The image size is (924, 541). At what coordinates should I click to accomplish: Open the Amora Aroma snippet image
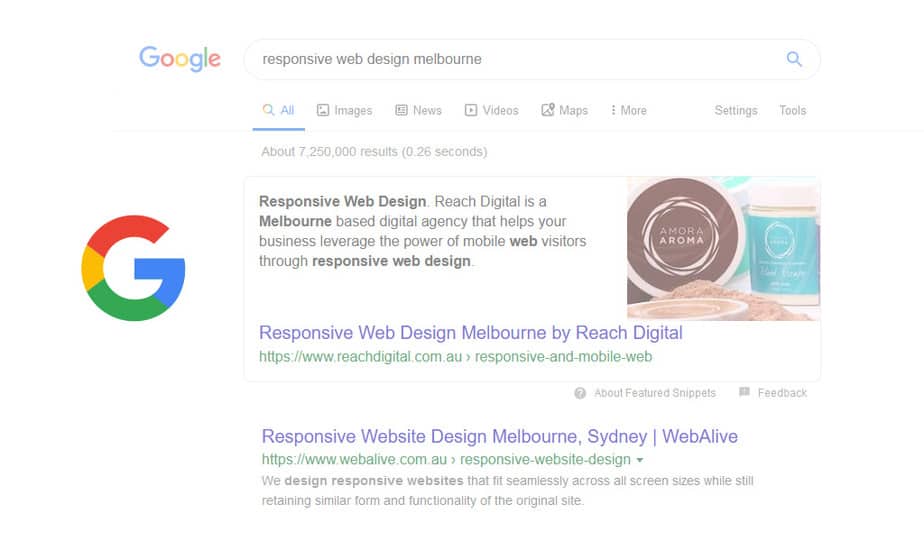(723, 248)
